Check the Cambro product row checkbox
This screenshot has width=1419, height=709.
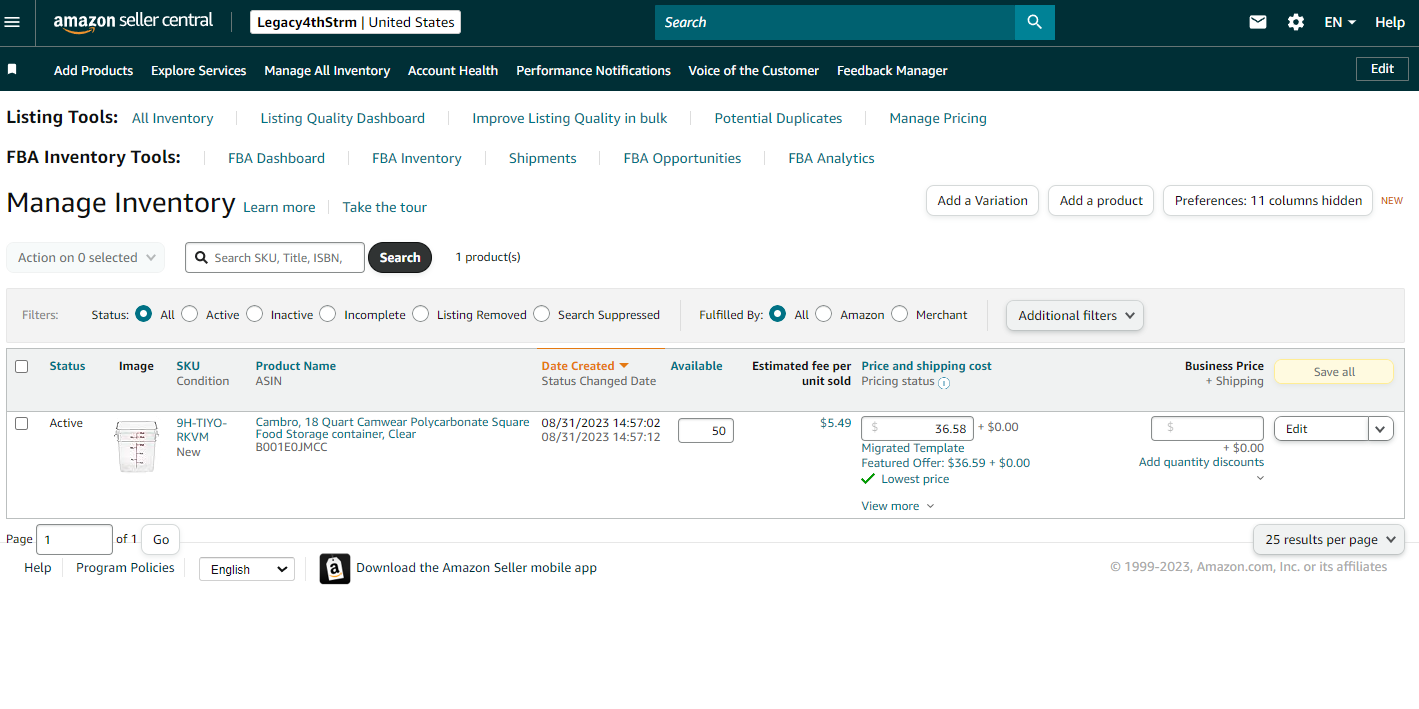click(22, 424)
